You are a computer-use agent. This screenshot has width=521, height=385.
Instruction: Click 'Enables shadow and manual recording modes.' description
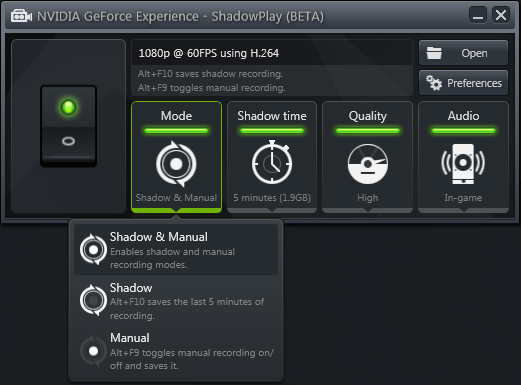172,258
